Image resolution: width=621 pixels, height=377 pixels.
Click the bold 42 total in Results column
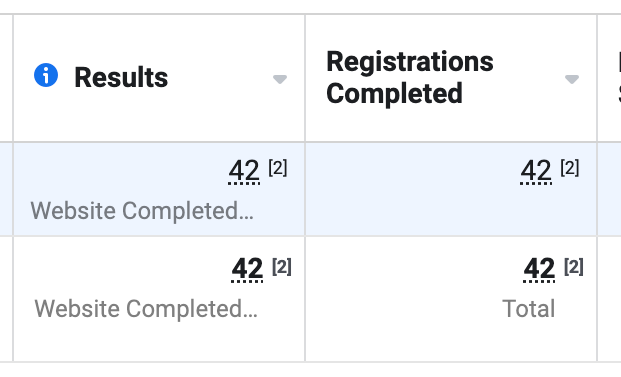tap(247, 269)
